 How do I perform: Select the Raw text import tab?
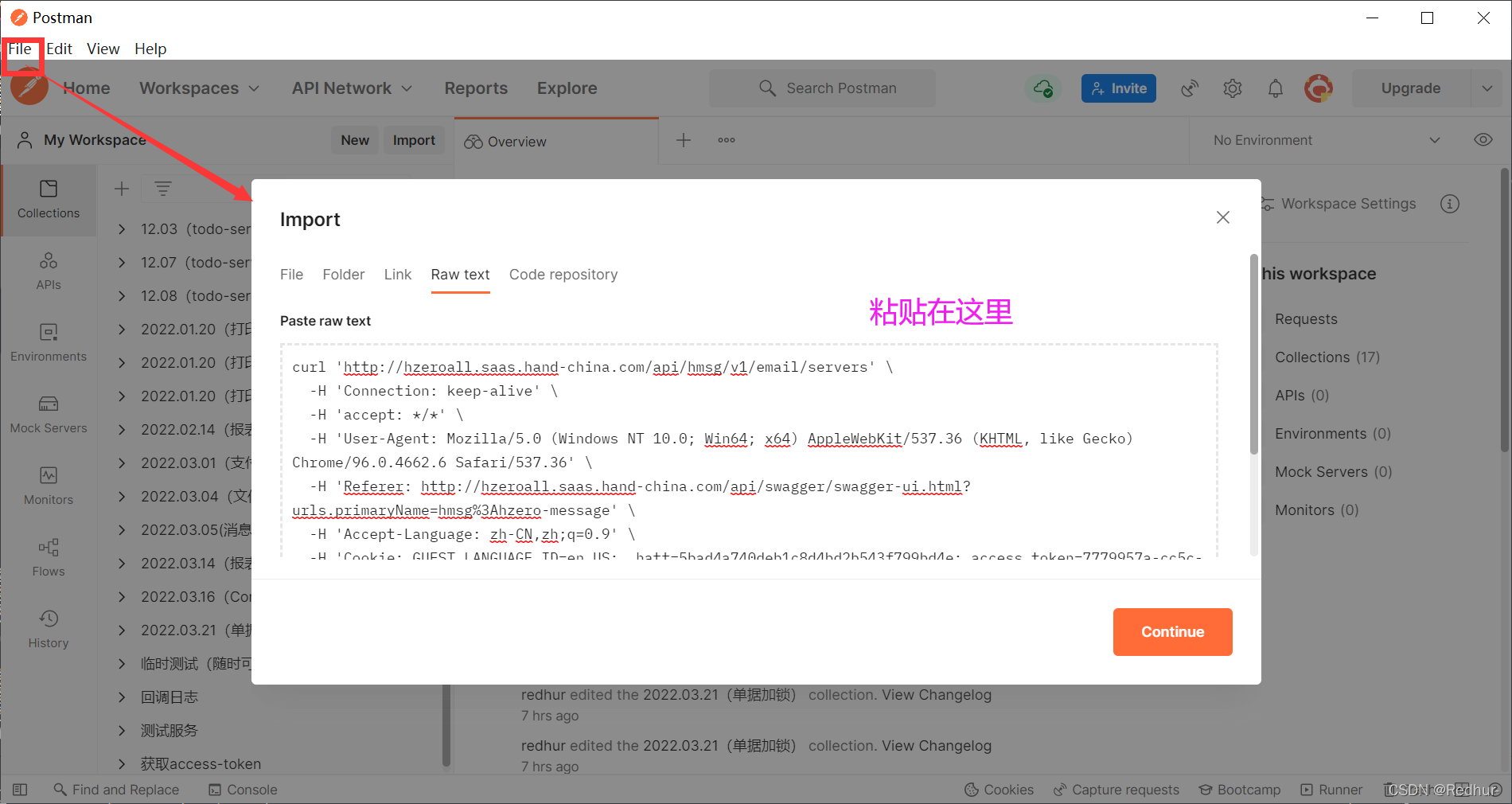coord(461,275)
